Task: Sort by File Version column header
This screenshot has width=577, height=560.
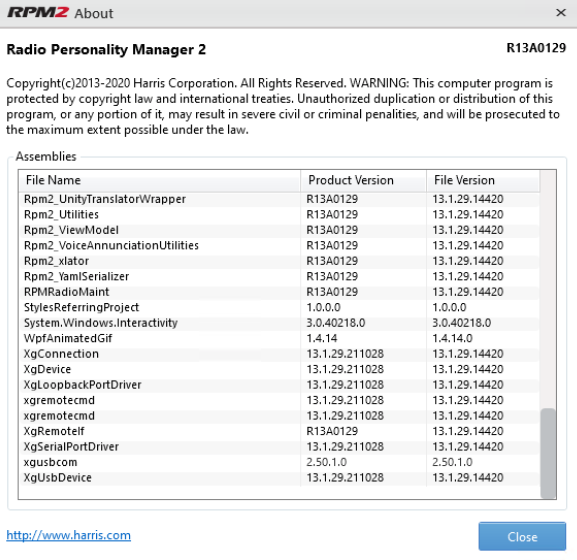Action: [483, 180]
